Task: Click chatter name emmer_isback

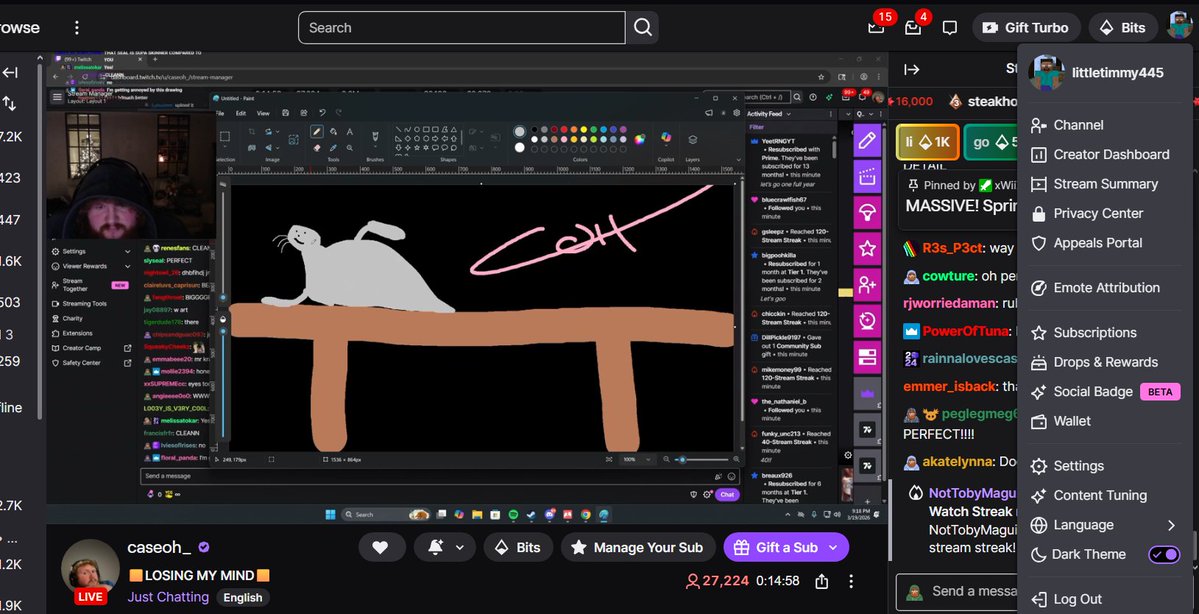Action: coord(950,387)
